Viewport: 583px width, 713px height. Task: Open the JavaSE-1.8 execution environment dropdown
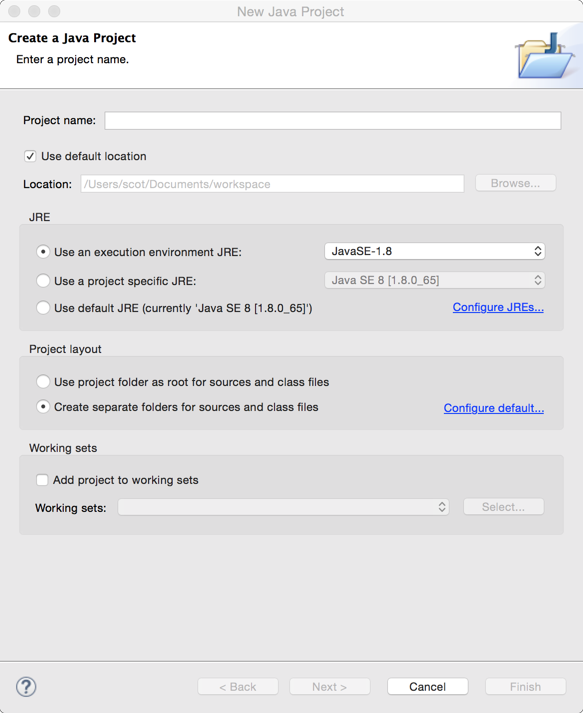point(435,251)
